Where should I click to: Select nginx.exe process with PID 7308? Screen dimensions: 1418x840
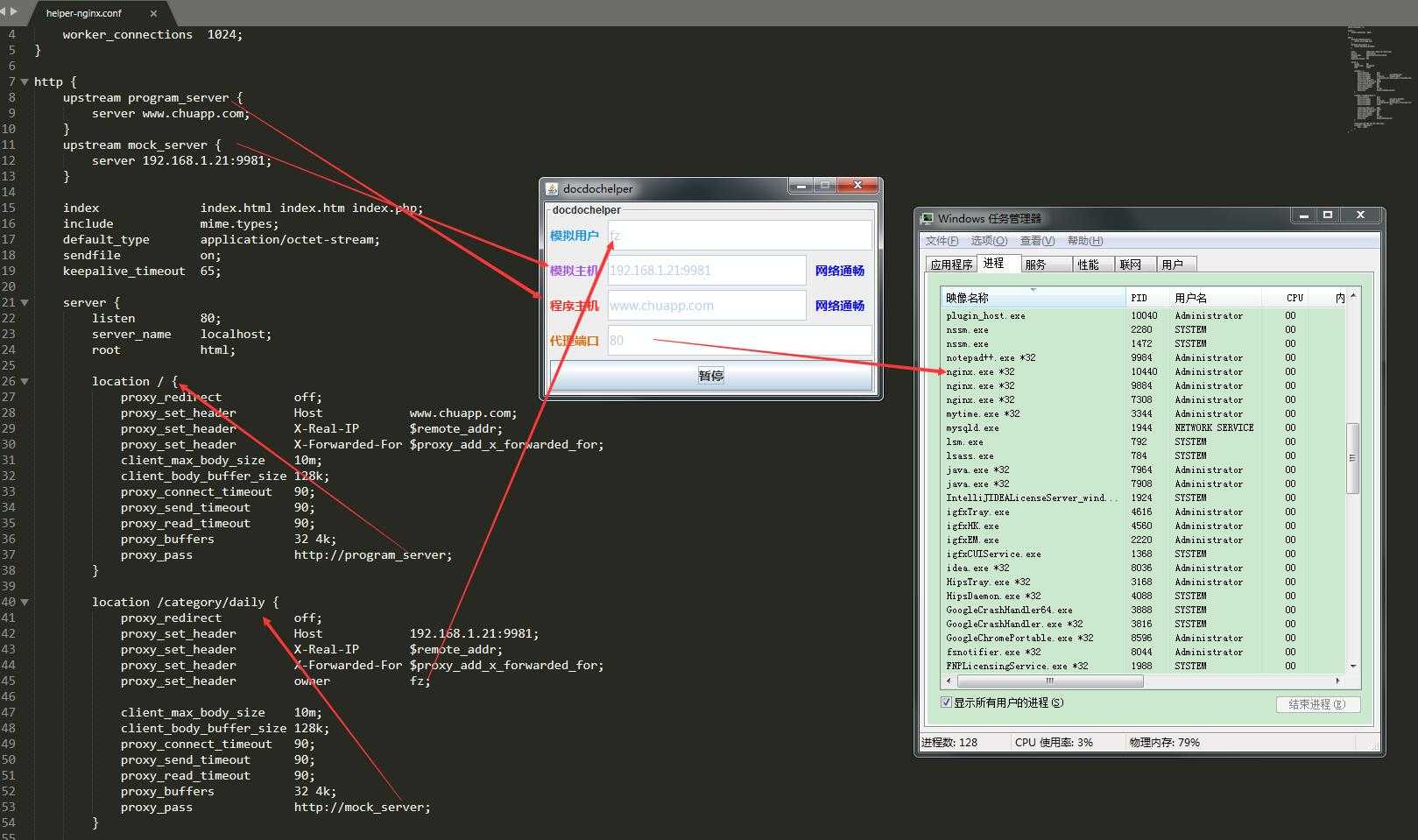click(x=1144, y=399)
